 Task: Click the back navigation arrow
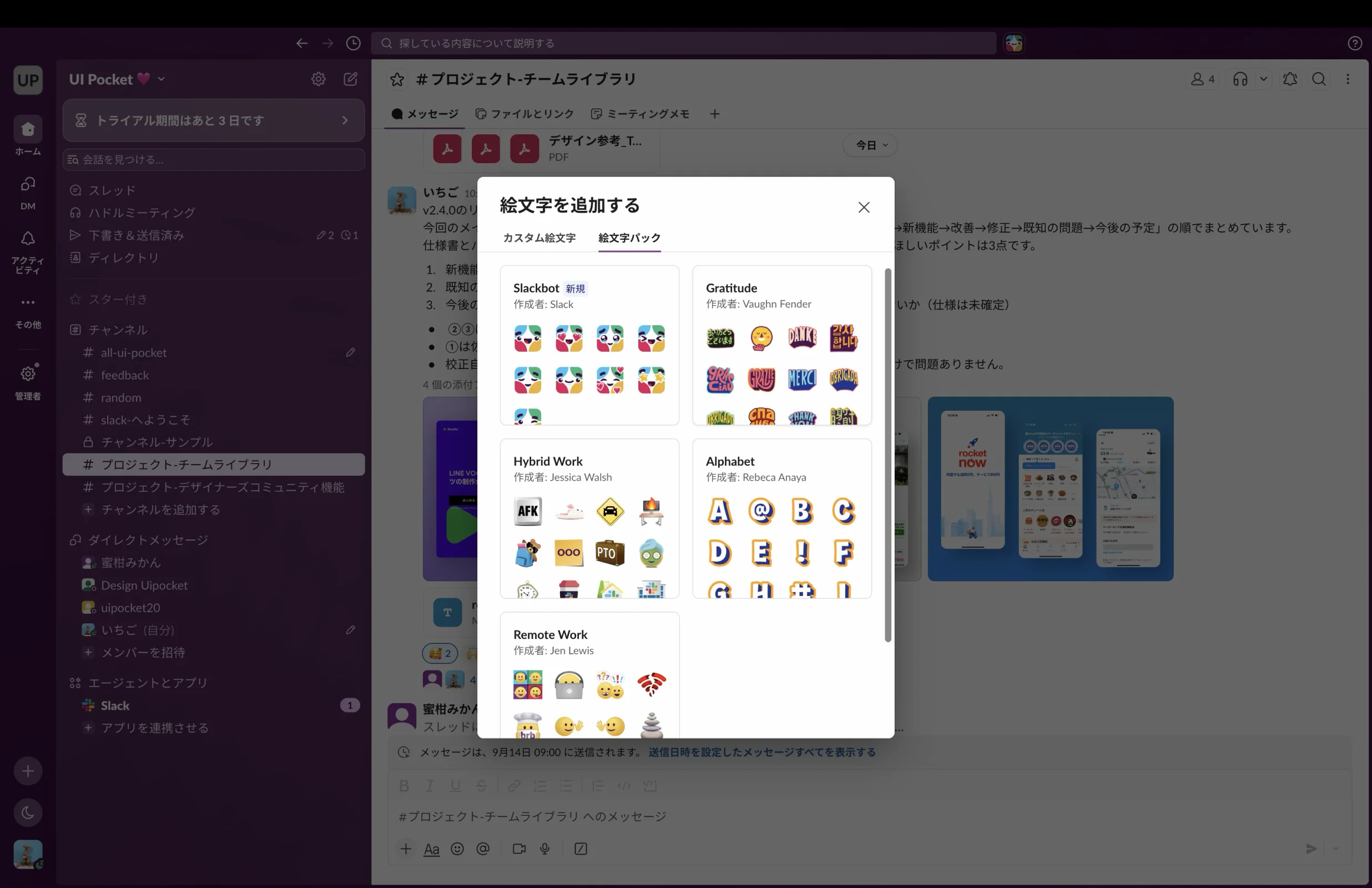(301, 43)
